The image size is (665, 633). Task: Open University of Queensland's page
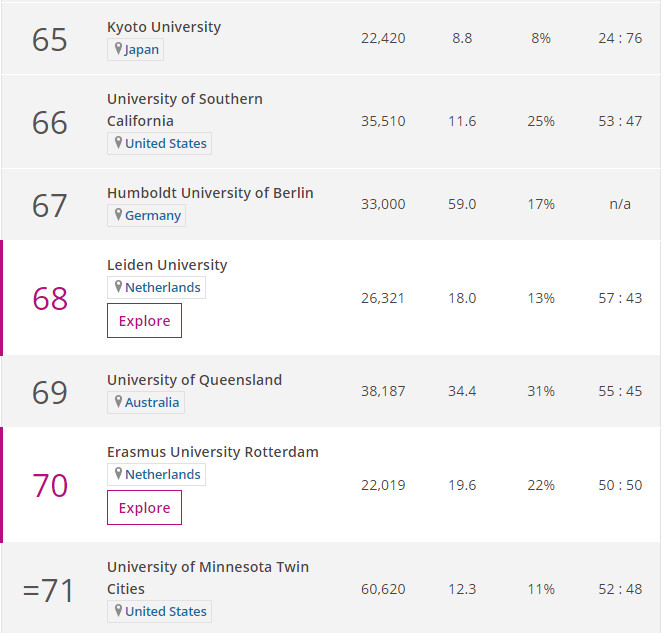(x=194, y=380)
